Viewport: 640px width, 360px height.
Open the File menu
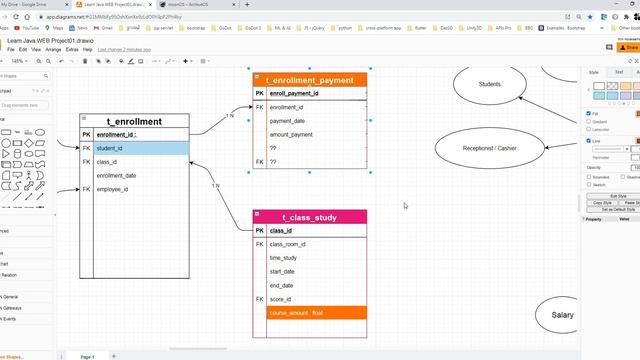tap(11, 49)
